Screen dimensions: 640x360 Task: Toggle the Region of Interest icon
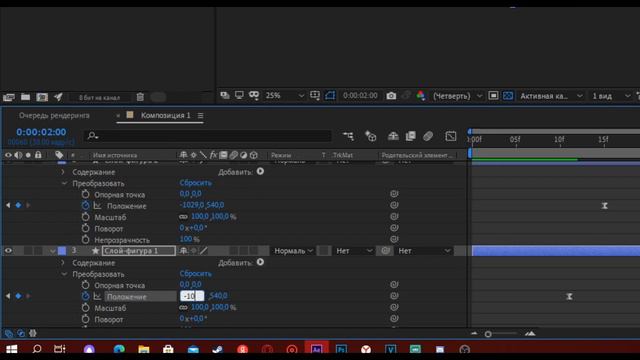pos(493,96)
